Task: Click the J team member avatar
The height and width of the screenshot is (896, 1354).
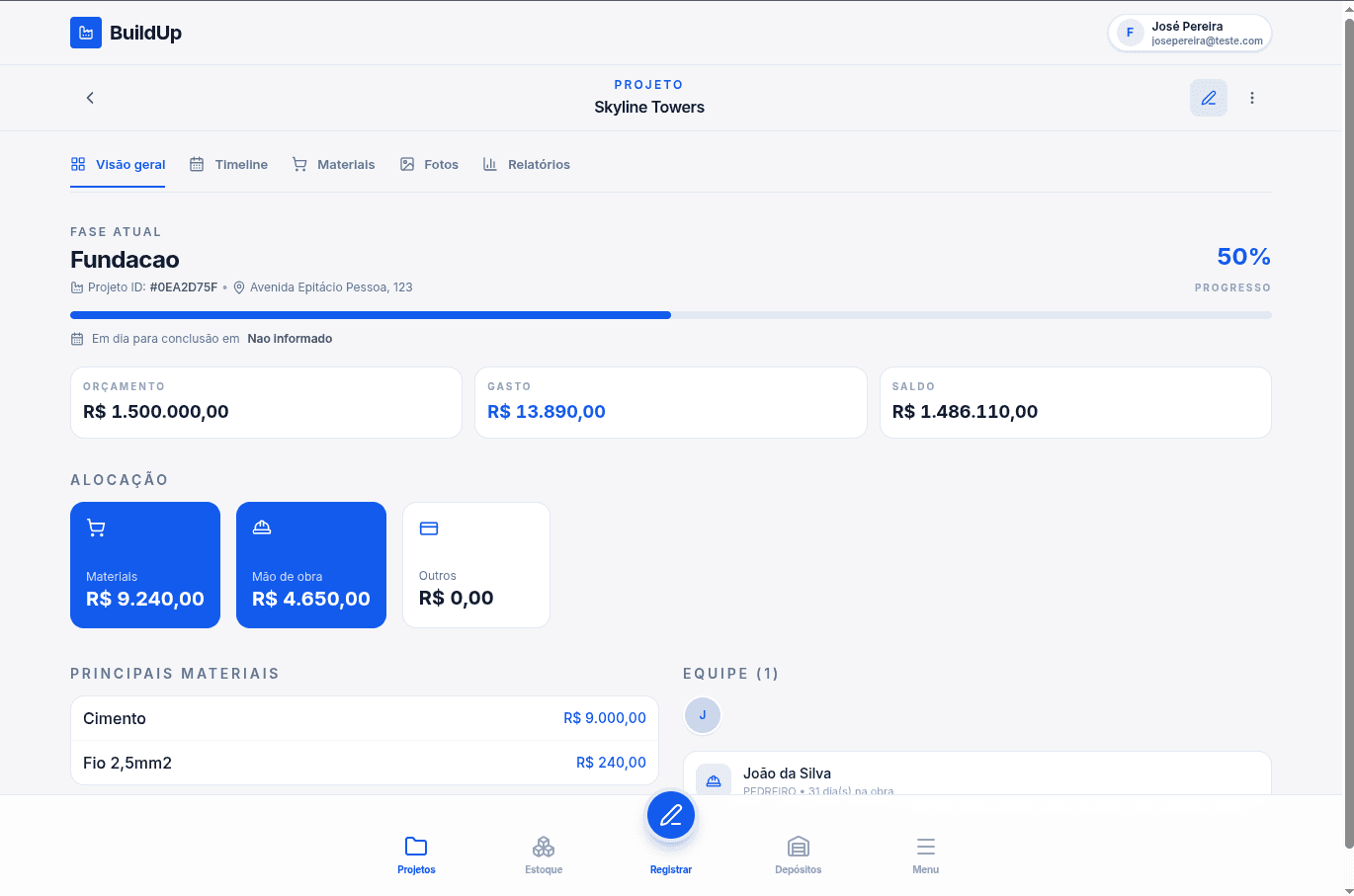Action: point(703,715)
